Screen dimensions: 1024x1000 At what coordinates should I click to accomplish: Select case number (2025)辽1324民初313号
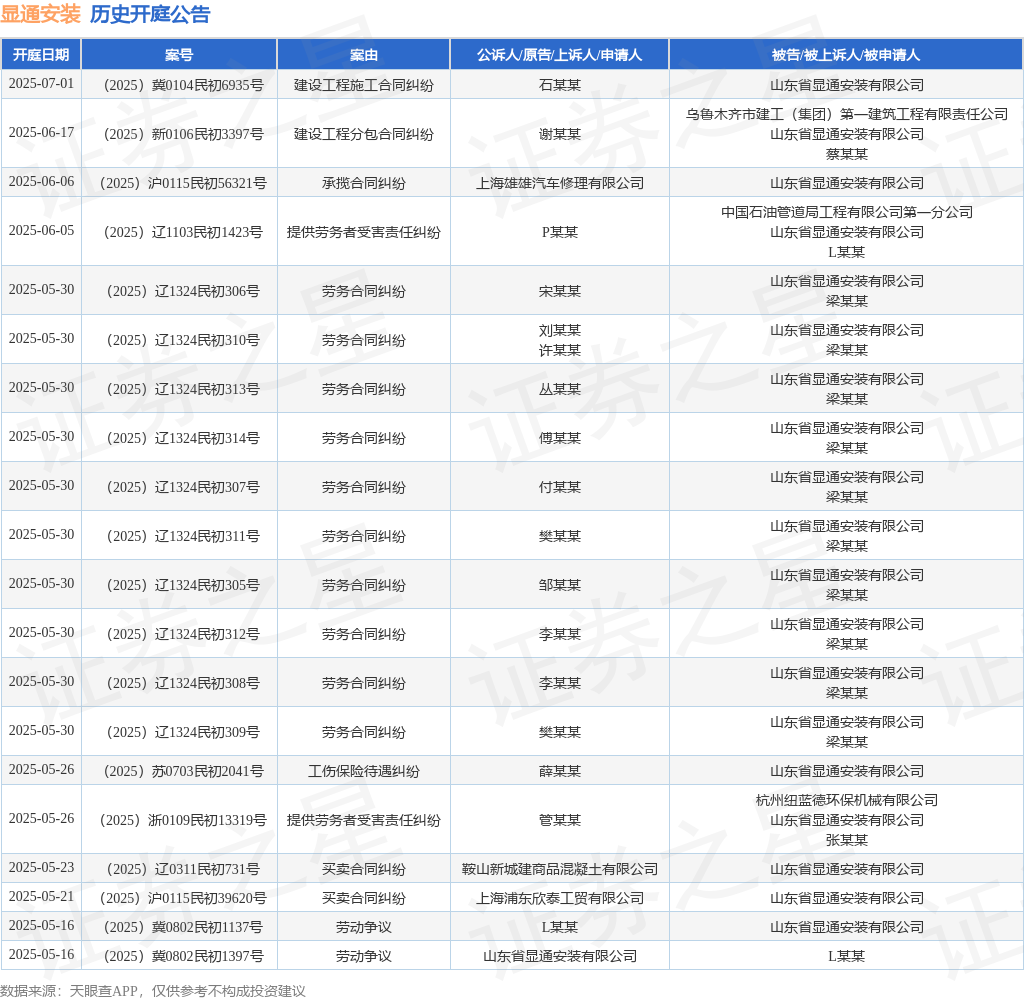point(183,389)
